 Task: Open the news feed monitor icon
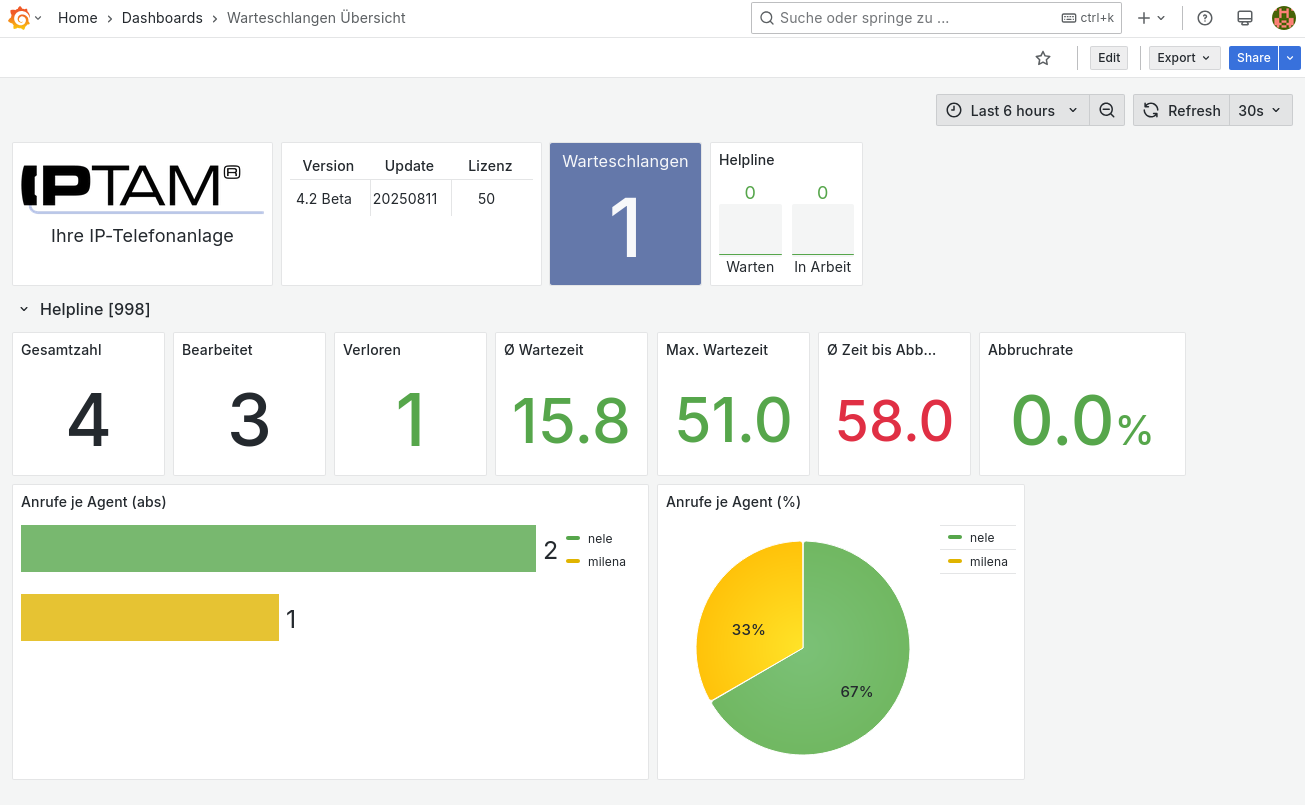click(1245, 18)
